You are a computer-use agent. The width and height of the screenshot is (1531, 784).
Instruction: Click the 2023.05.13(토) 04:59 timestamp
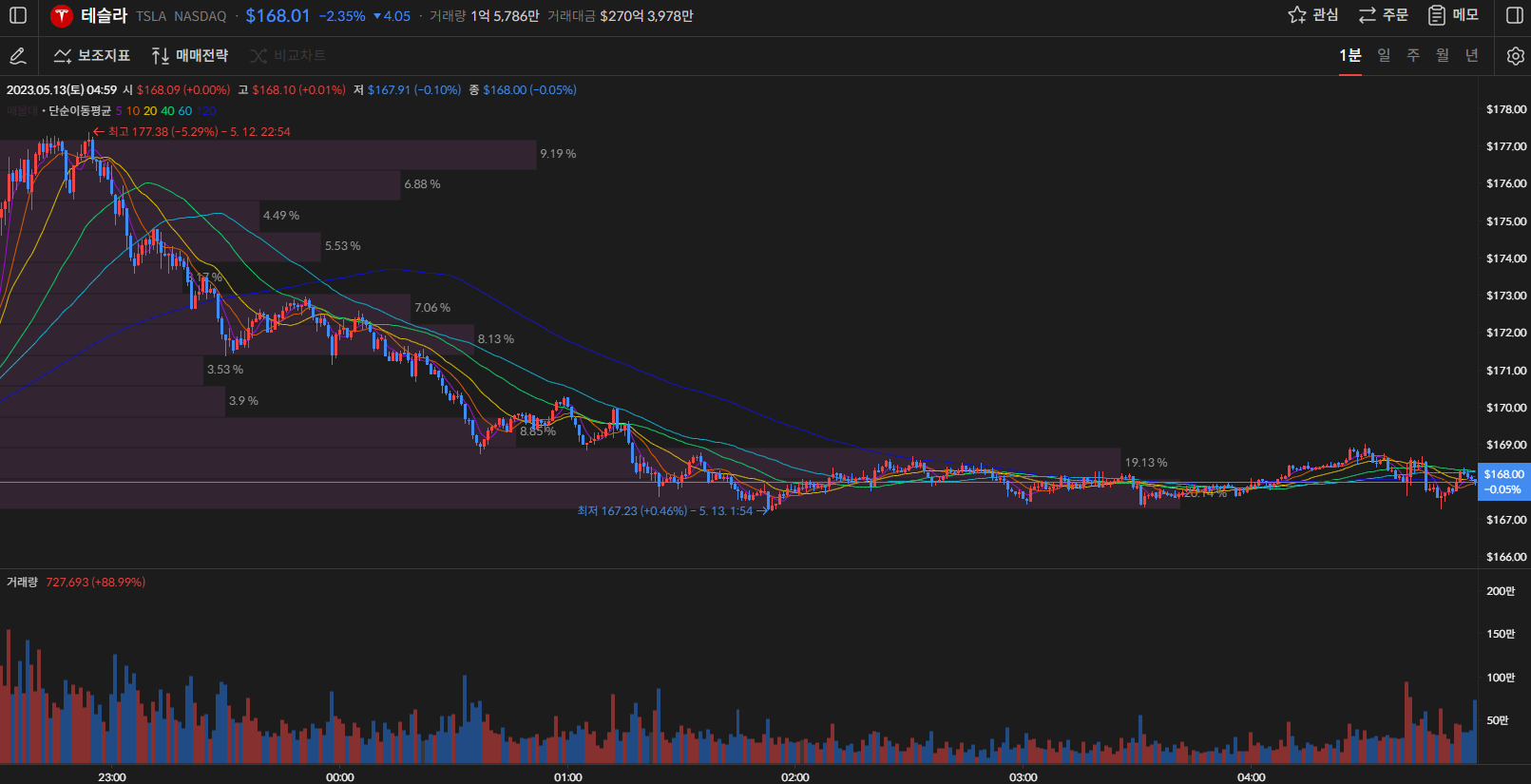click(62, 90)
